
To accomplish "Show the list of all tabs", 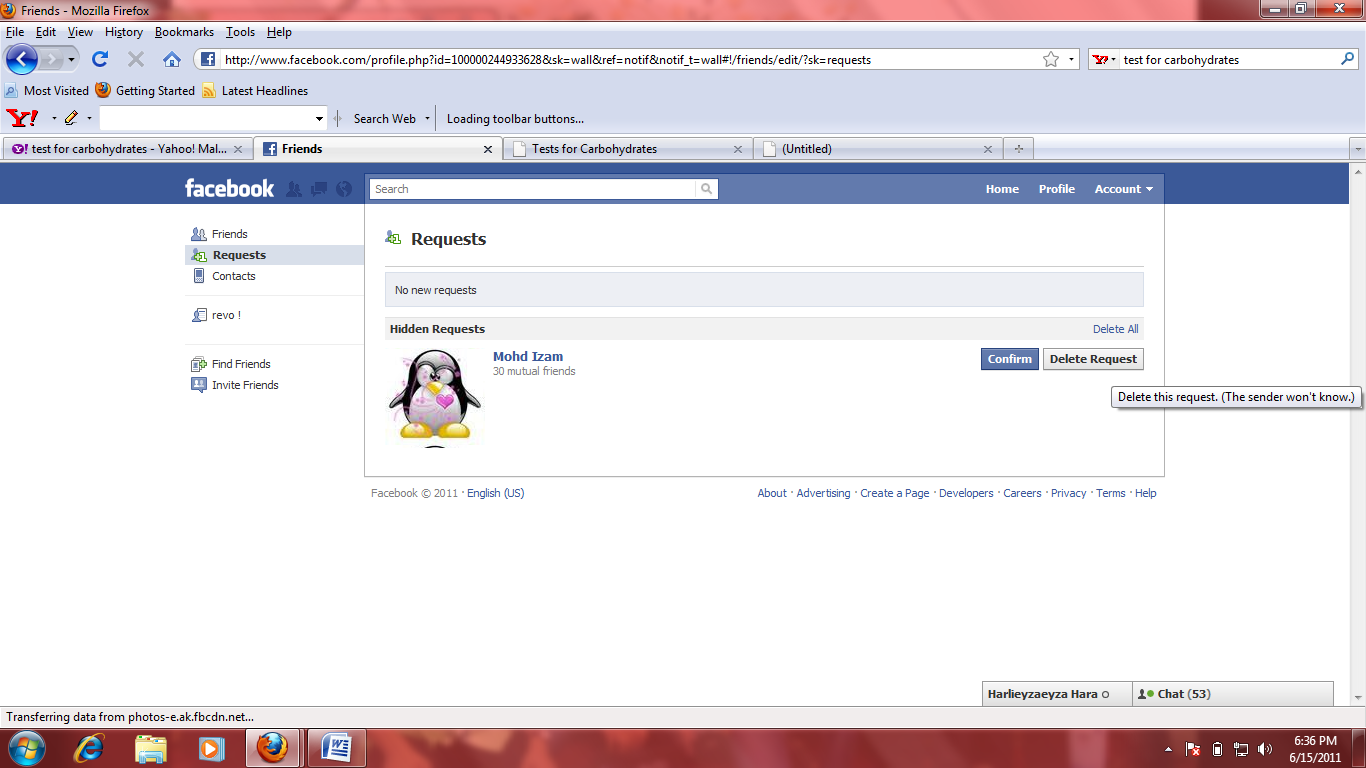I will point(1357,149).
